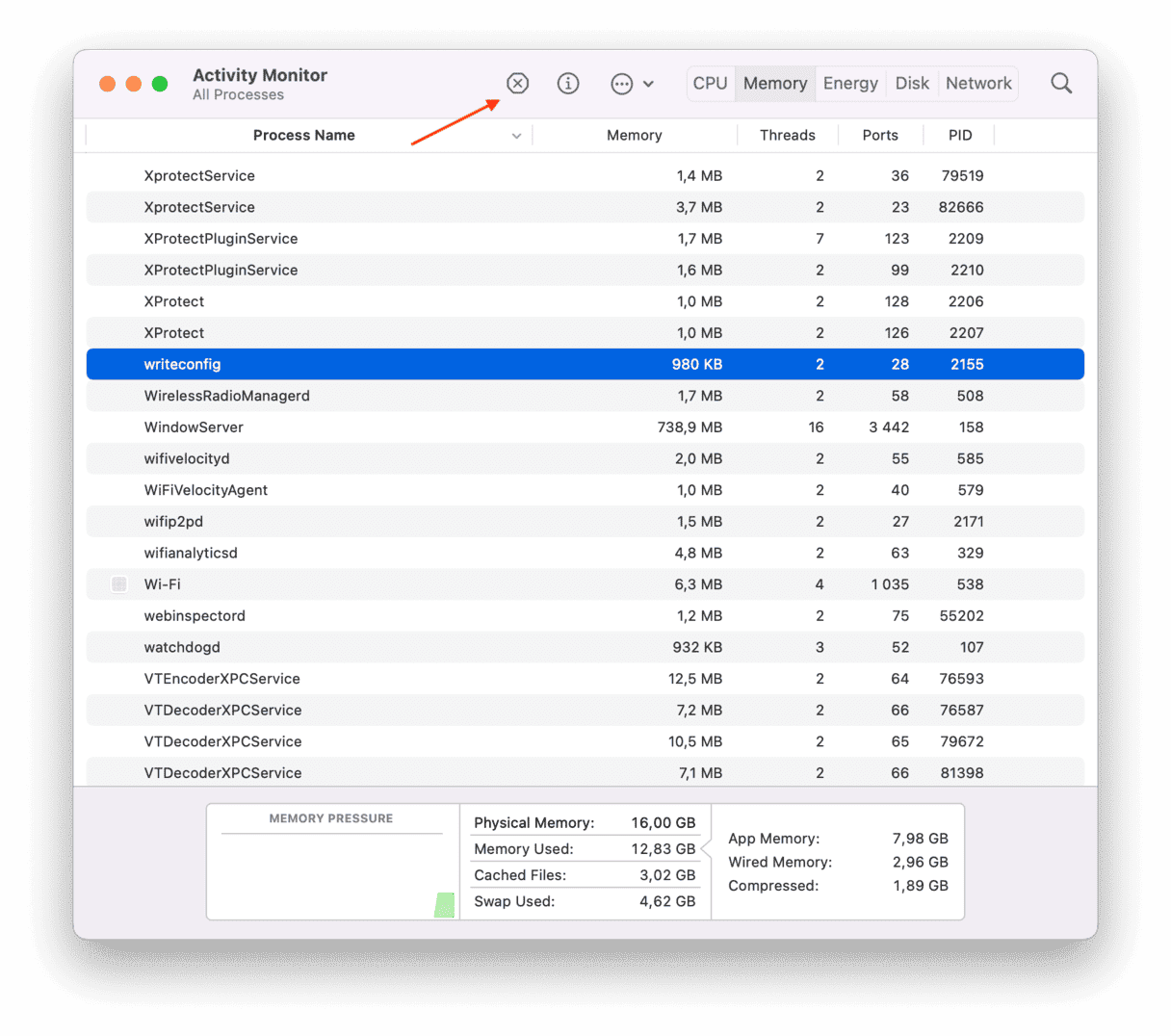Click the Memory Used 12,83 GB entry
The width and height of the screenshot is (1171, 1036).
point(585,849)
